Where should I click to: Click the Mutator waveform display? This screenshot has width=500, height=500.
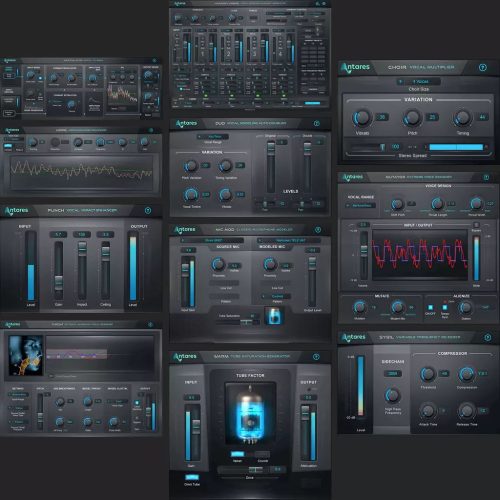pyautogui.click(x=420, y=255)
